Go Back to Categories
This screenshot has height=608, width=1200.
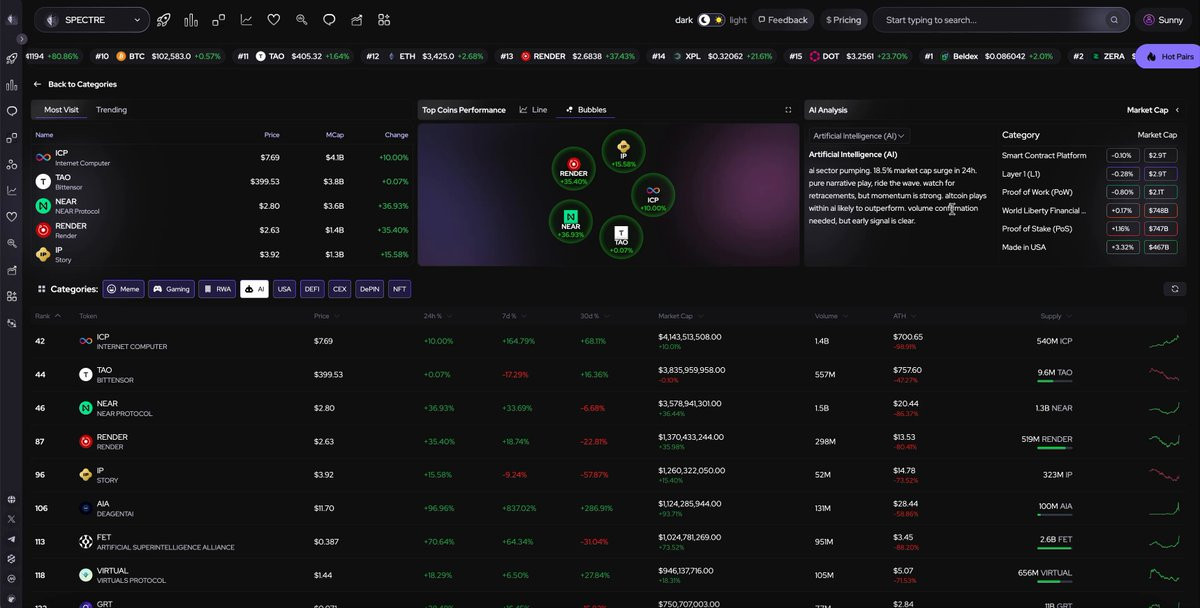tap(75, 84)
